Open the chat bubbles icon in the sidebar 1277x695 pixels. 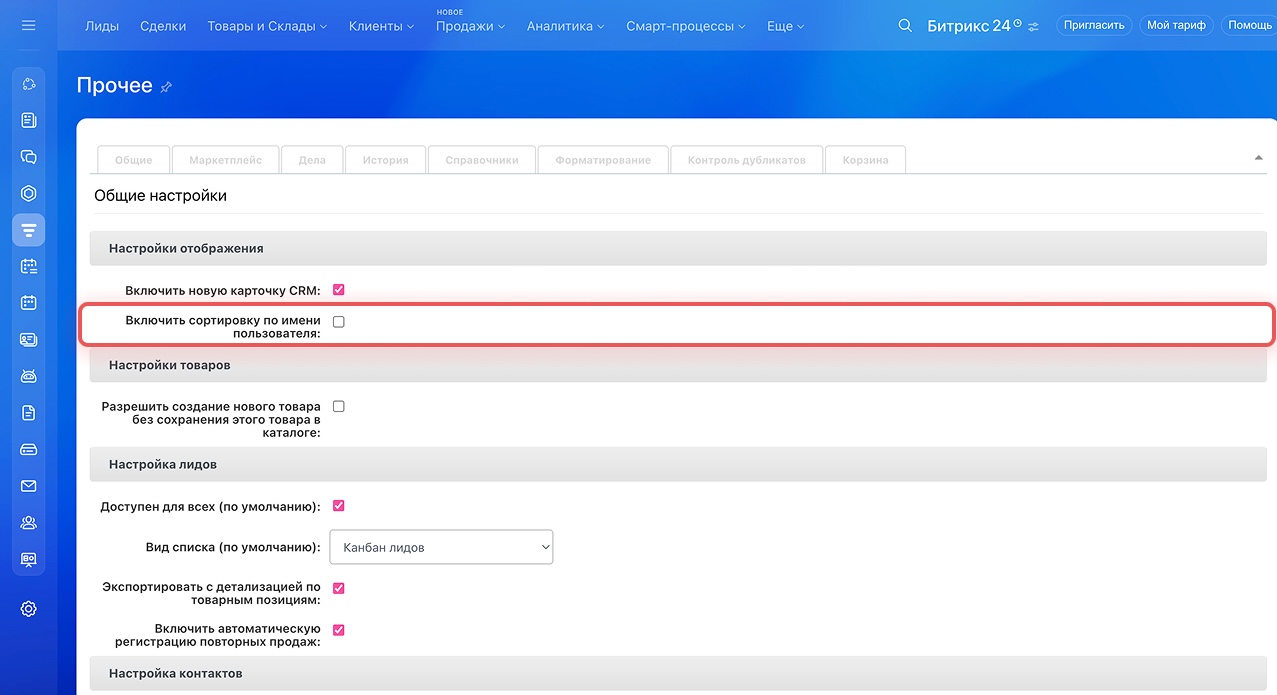pyautogui.click(x=28, y=157)
